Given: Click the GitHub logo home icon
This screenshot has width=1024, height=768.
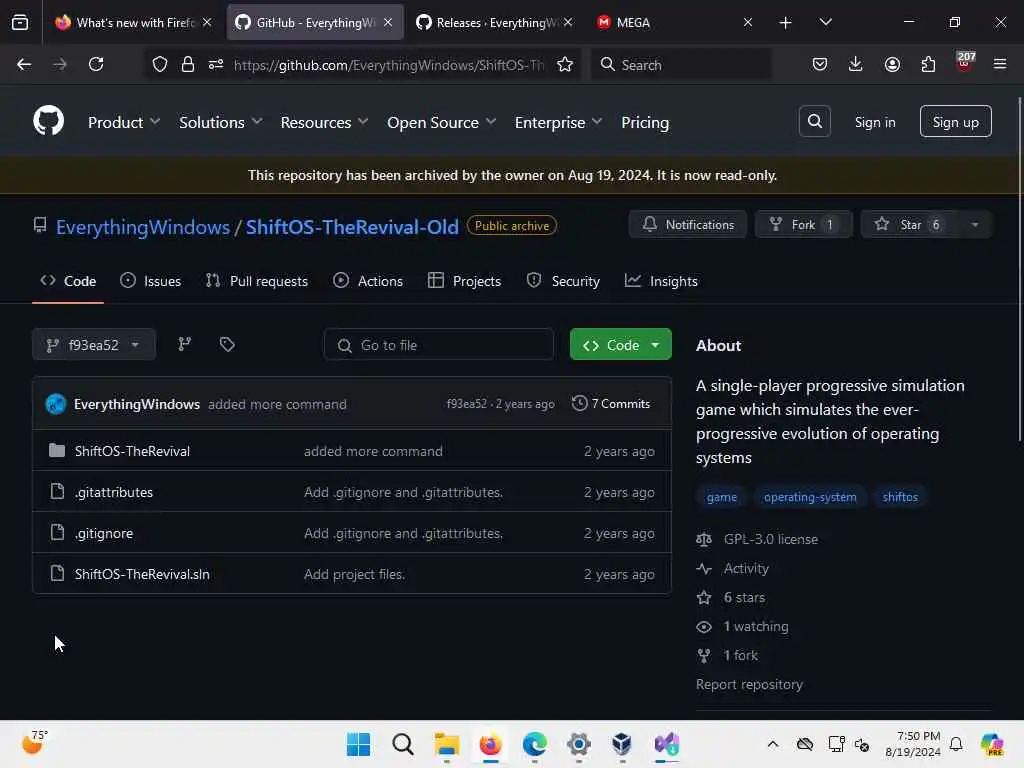Looking at the screenshot, I should [48, 121].
